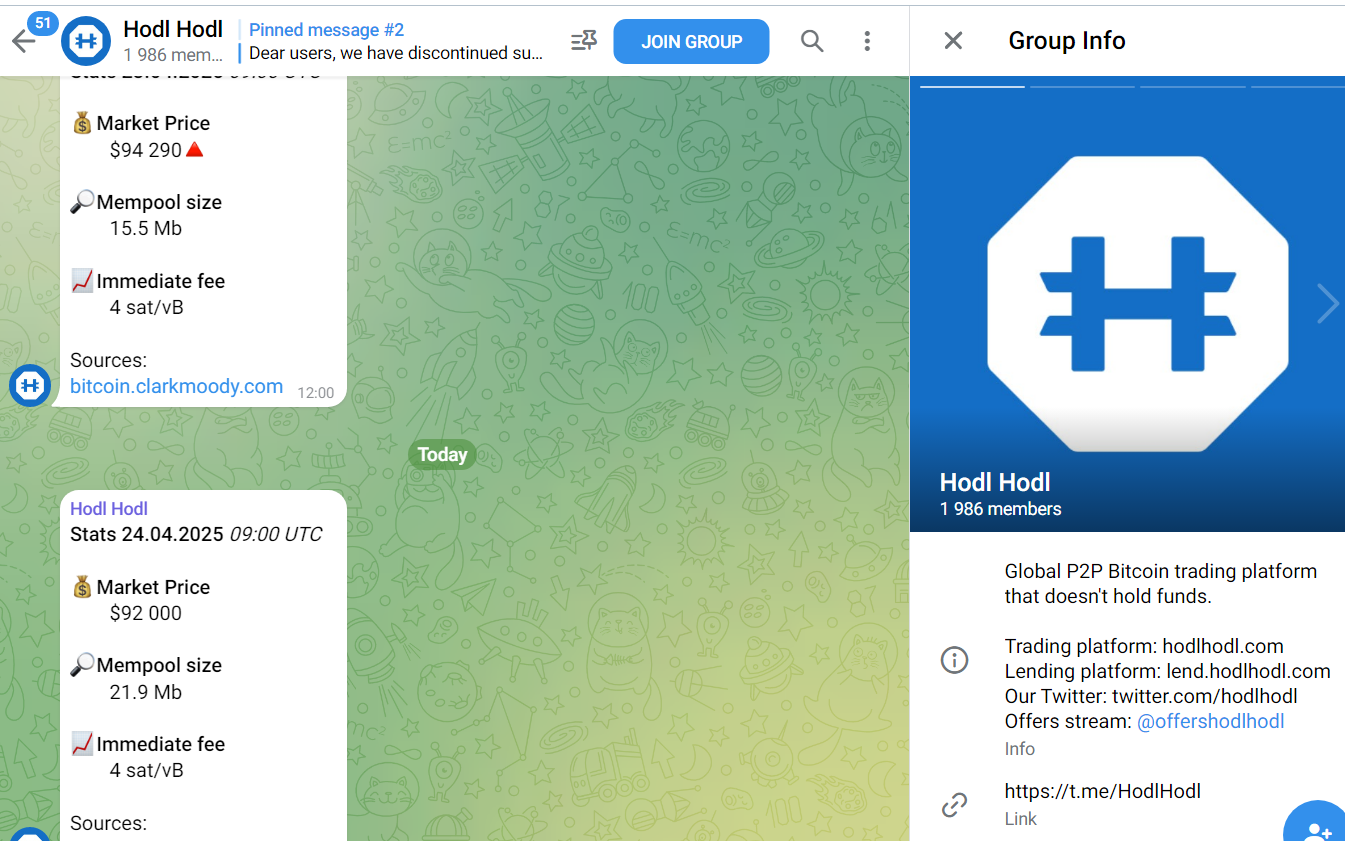1345x841 pixels.
Task: Click the 12:00 message timestamp
Action: click(x=316, y=393)
